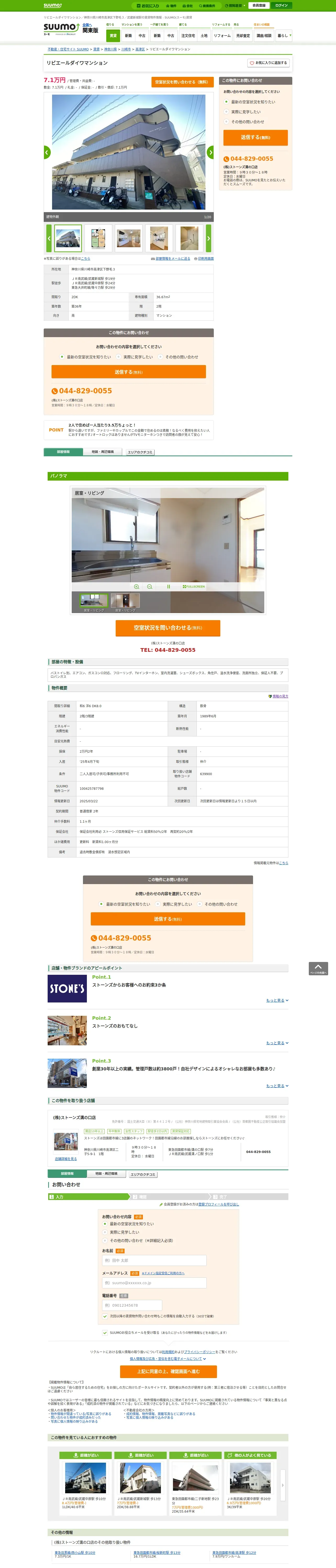
Task: Select the bathroom thumbnail photo
Action: pos(189,239)
